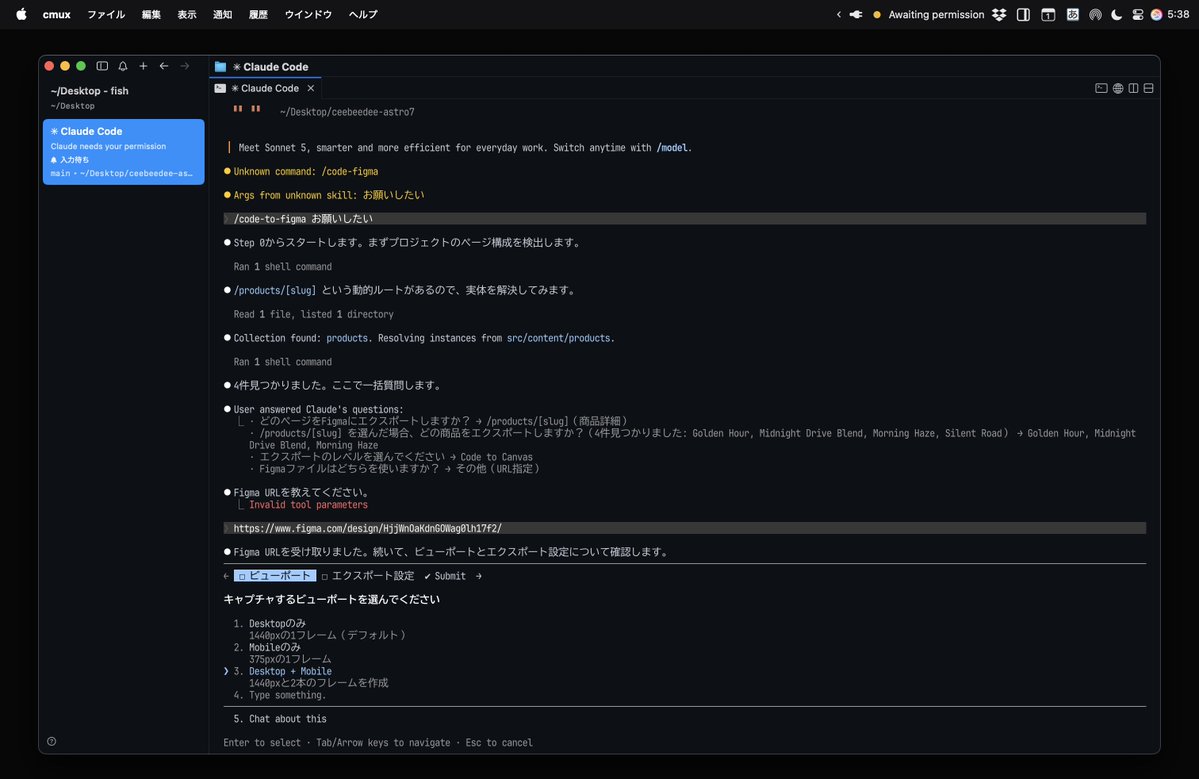Switch to the Claude Code terminal tab

(x=265, y=89)
